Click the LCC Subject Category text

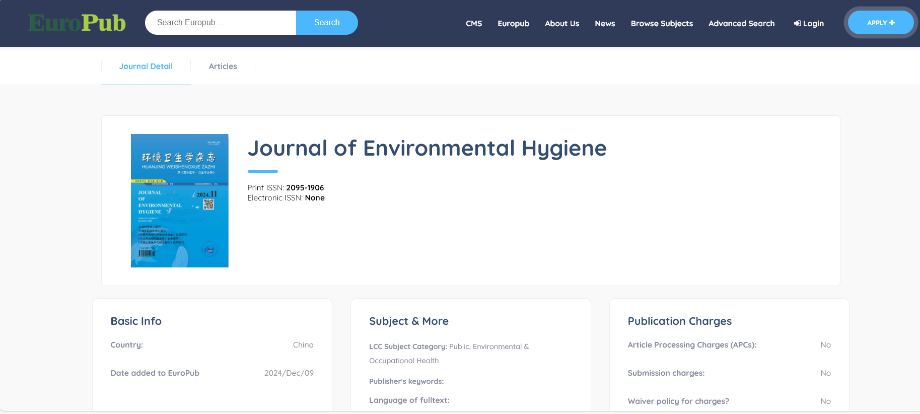(449, 354)
